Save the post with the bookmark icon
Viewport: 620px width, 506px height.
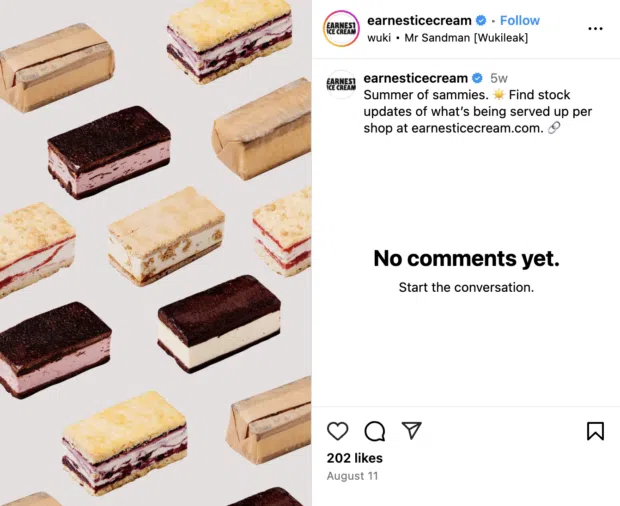(x=595, y=430)
